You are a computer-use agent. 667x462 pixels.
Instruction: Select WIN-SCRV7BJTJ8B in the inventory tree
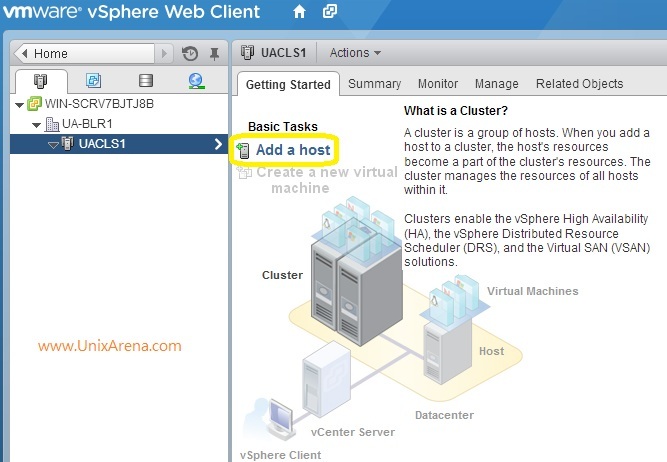99,104
